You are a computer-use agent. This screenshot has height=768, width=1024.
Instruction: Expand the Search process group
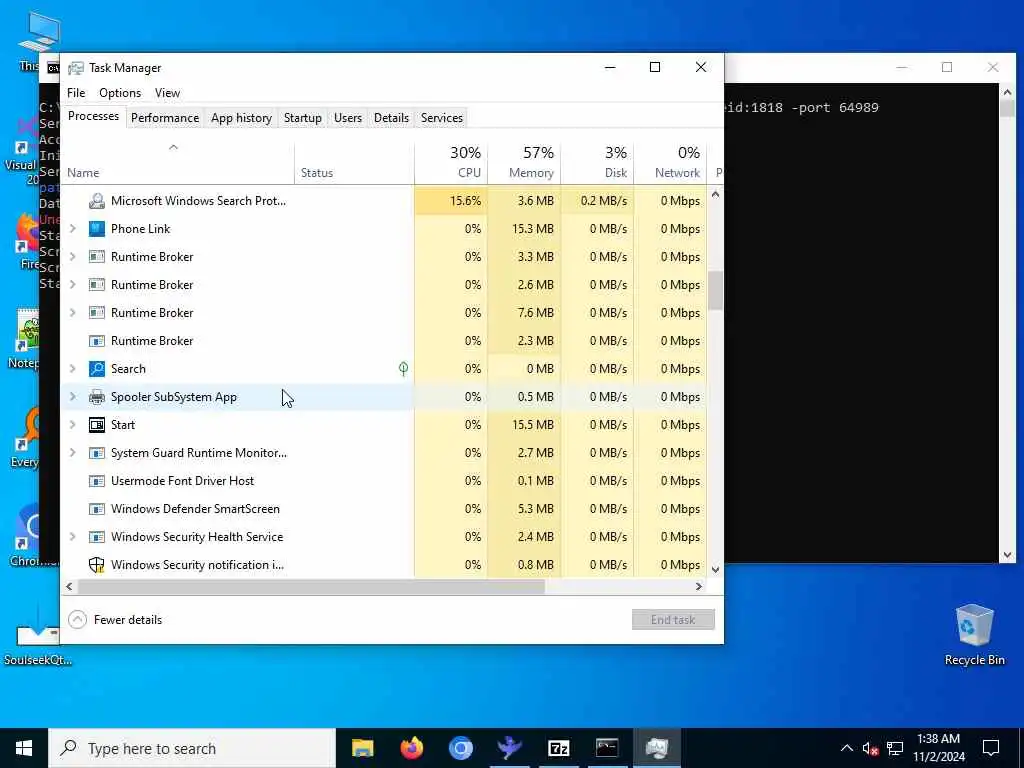point(72,369)
